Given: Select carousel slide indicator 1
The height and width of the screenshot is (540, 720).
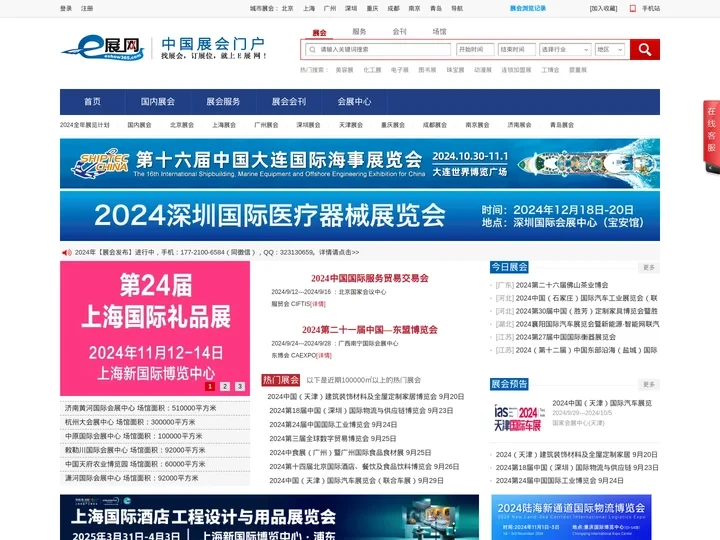Looking at the screenshot, I should tap(210, 386).
